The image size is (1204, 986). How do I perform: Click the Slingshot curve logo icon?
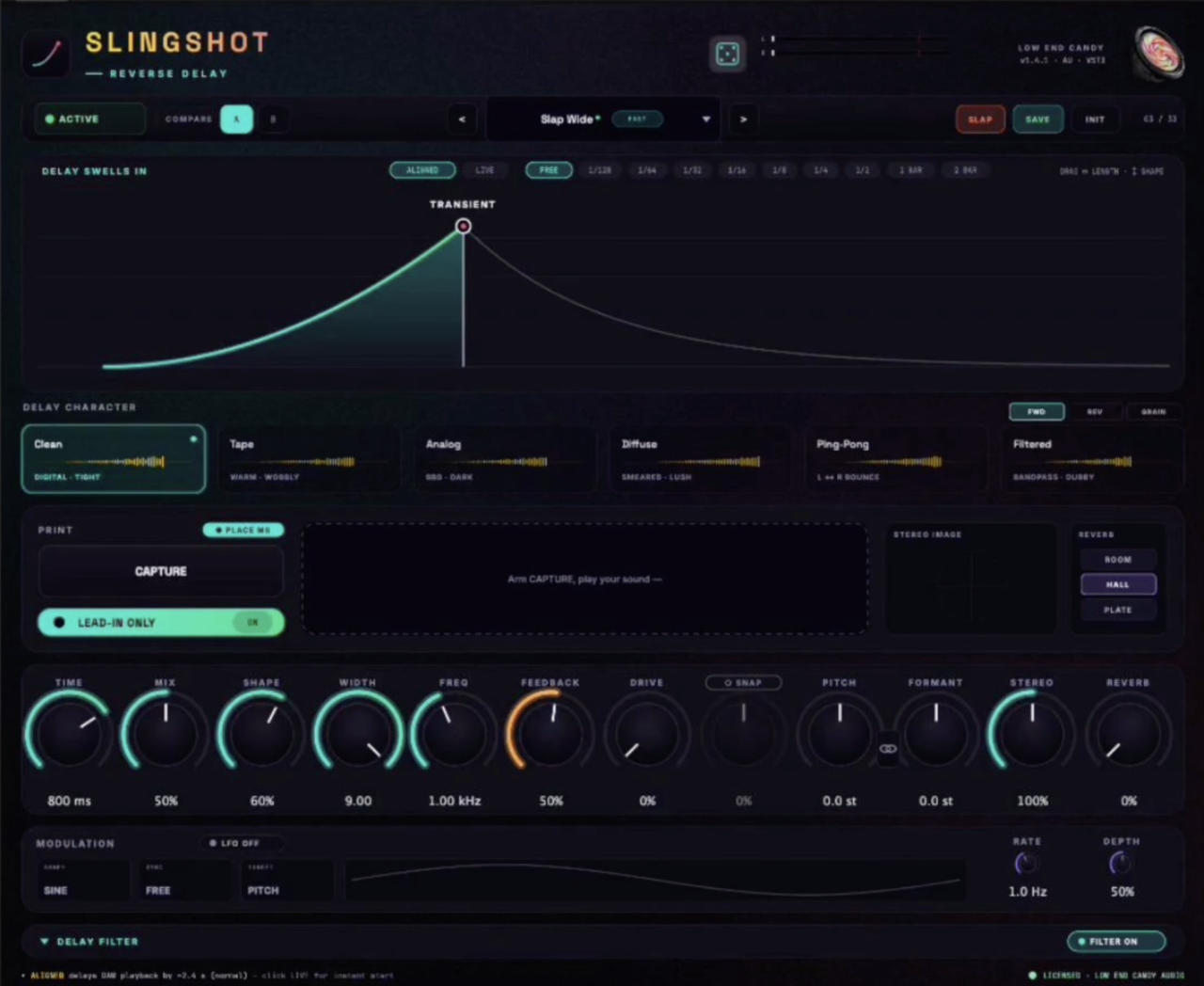click(46, 55)
